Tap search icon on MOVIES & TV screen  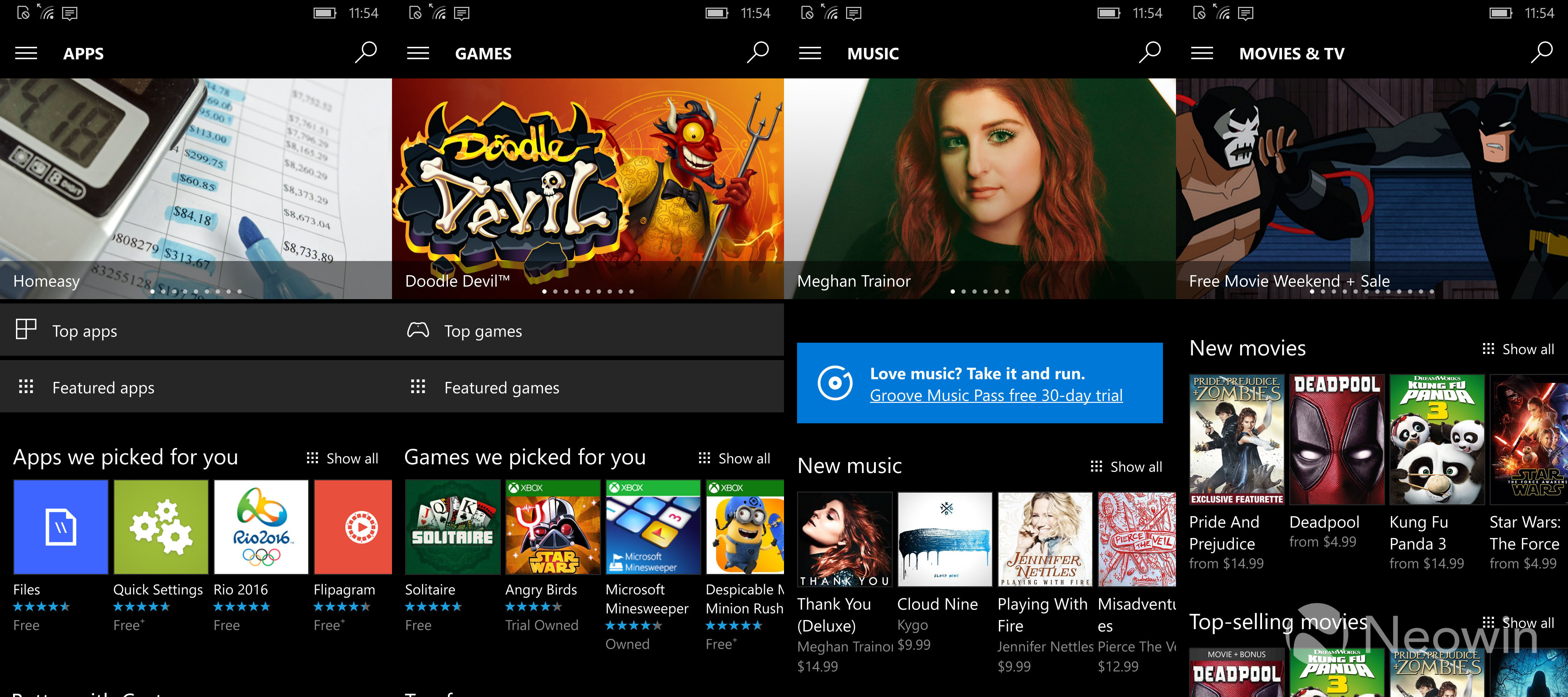(x=1542, y=52)
